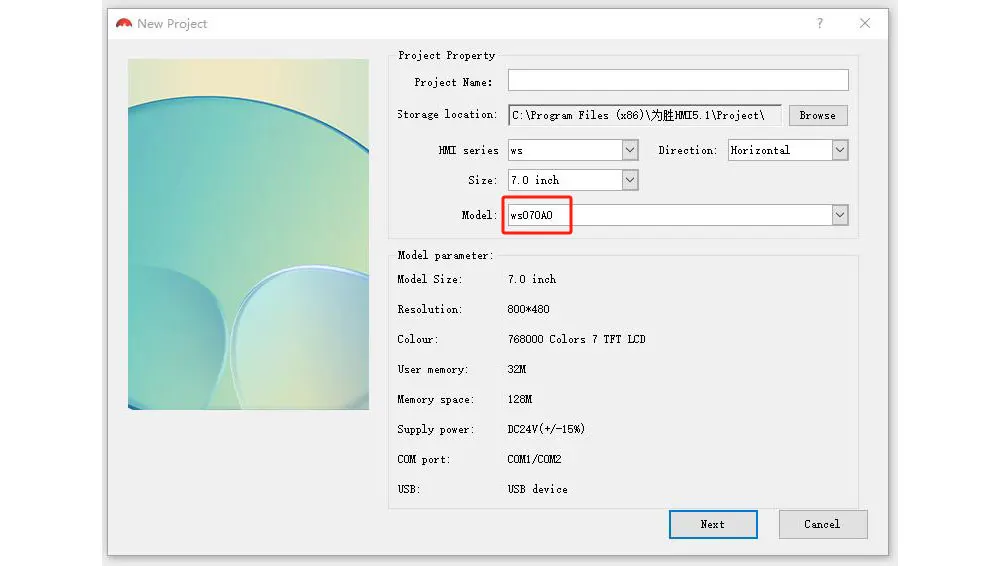Click the USB device value
This screenshot has width=1000, height=566.
538,489
